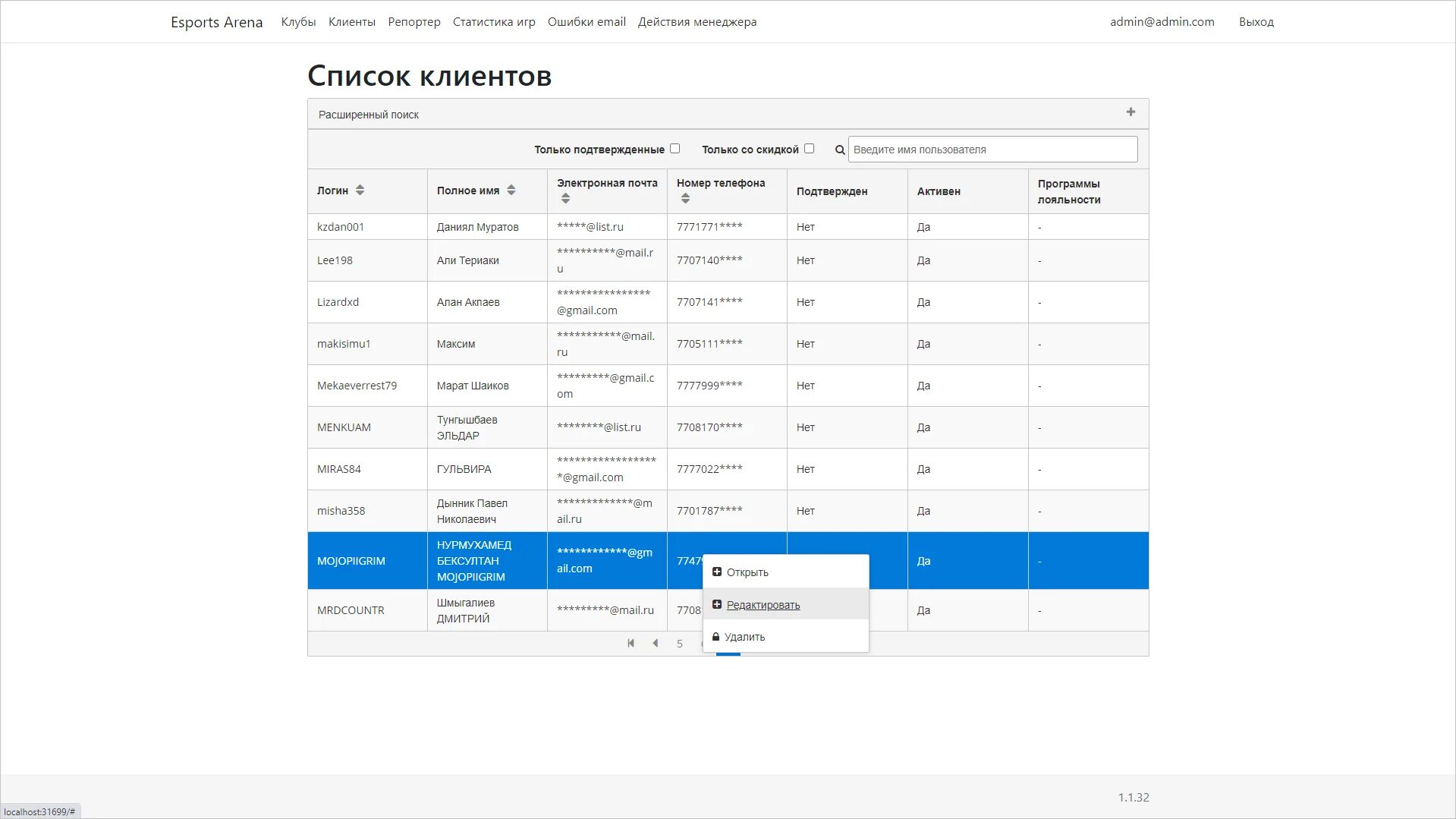Click the previous page arrow icon
Screen dimensions: 1456x819
[655, 643]
